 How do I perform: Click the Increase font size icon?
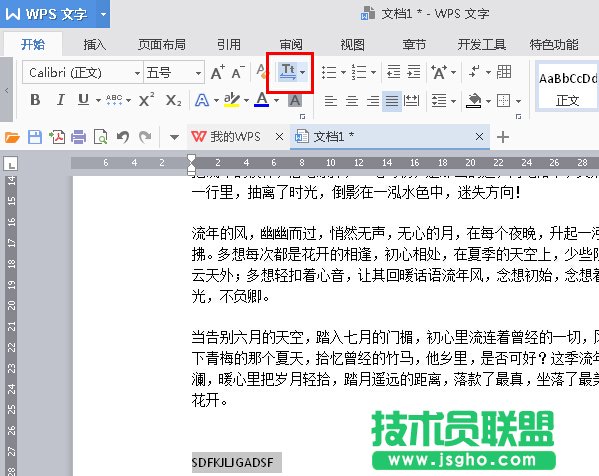click(x=218, y=72)
